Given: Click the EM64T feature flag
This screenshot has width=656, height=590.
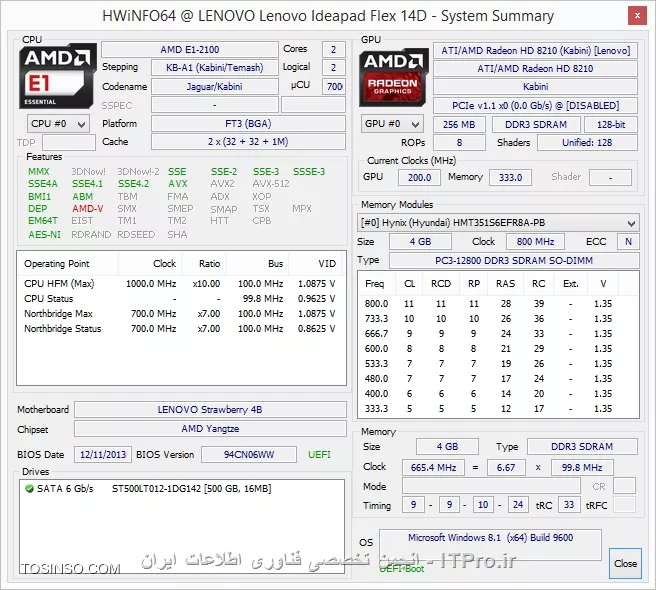Looking at the screenshot, I should [x=43, y=221].
